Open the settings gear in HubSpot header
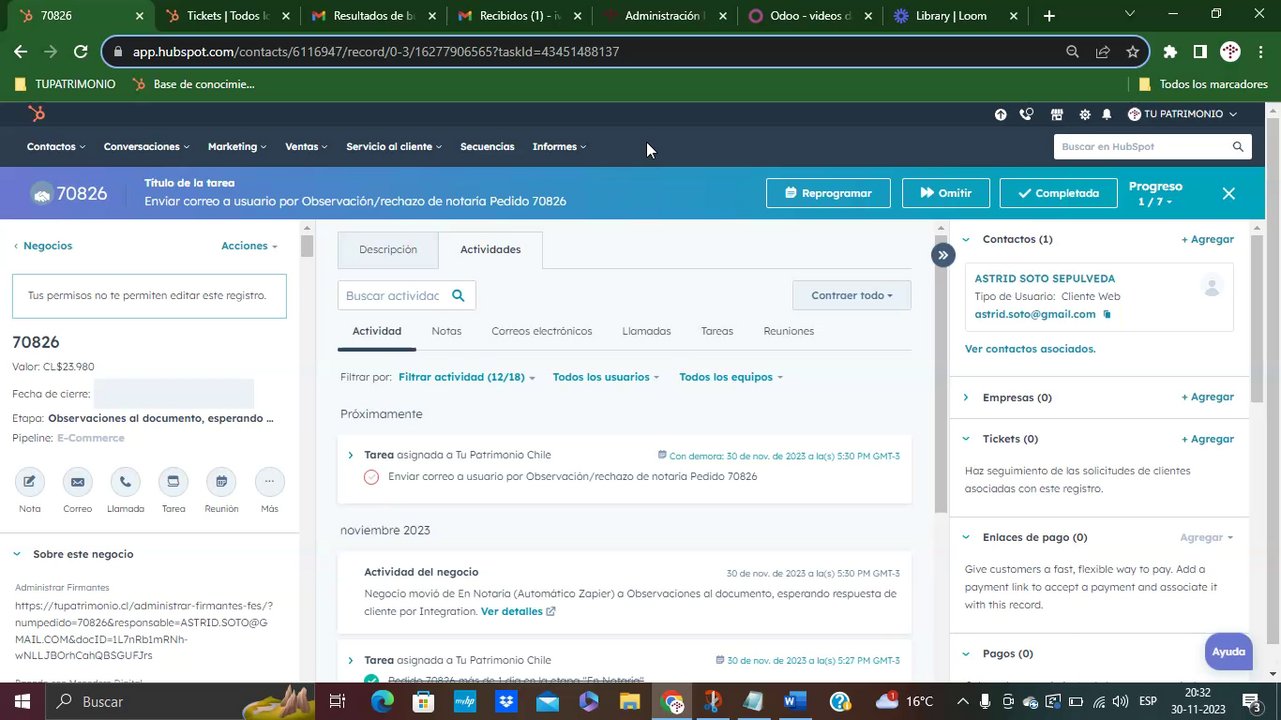Screen dimensions: 1281x720 click(1084, 114)
